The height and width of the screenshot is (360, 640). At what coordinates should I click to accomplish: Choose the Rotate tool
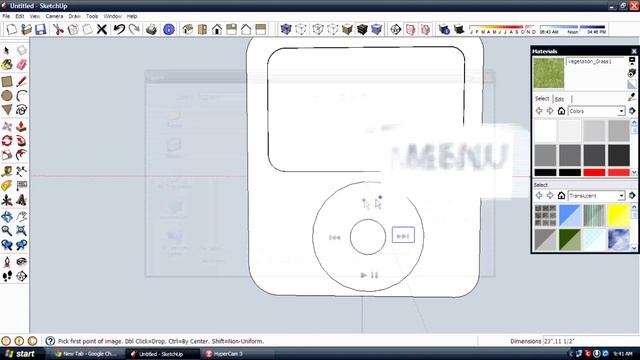[x=7, y=141]
